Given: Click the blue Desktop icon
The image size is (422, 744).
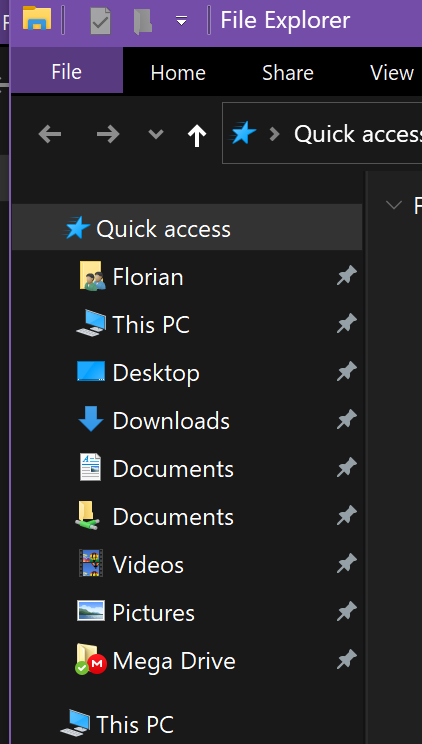Looking at the screenshot, I should (x=91, y=372).
